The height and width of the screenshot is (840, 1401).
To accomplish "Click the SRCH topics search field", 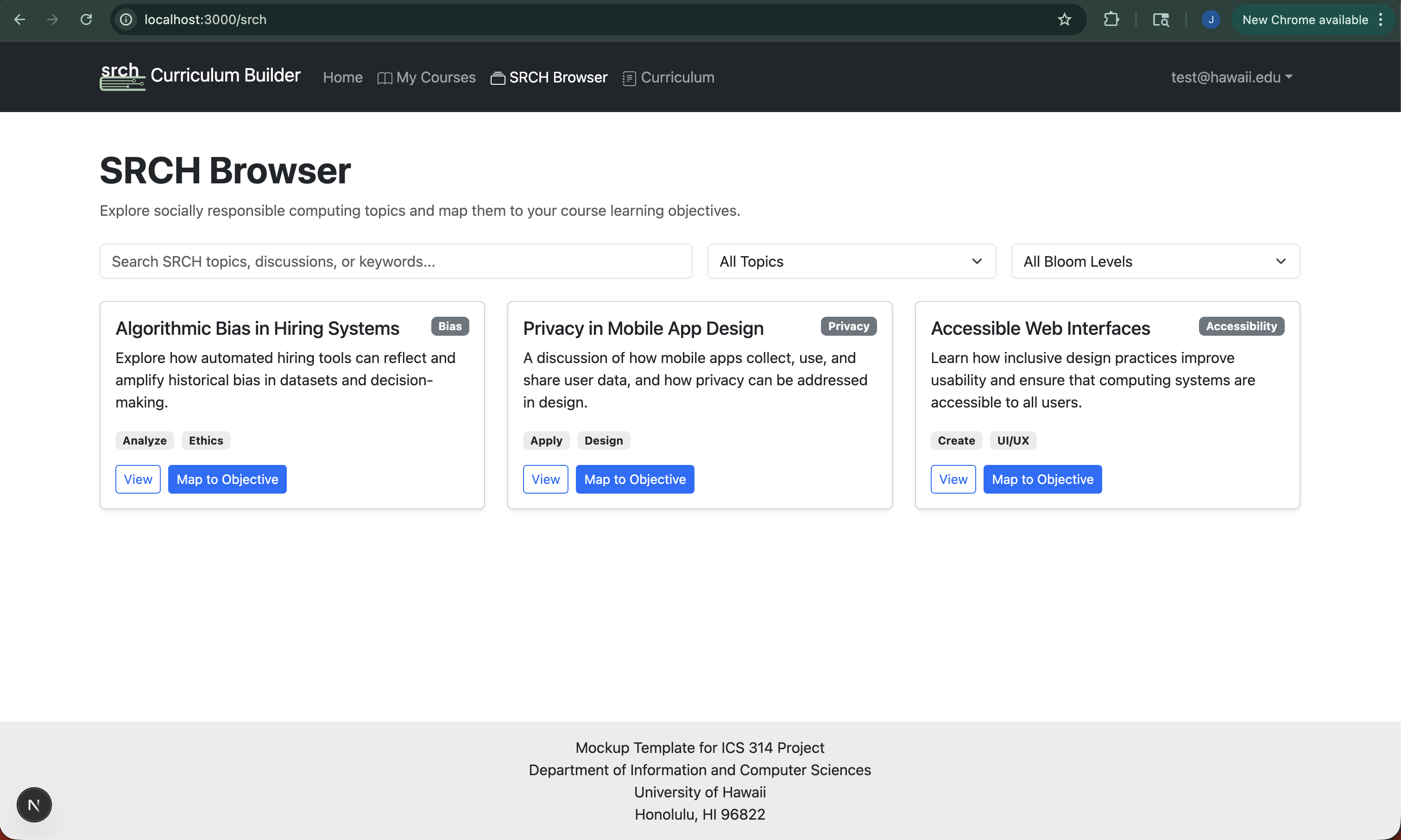I will (x=396, y=262).
